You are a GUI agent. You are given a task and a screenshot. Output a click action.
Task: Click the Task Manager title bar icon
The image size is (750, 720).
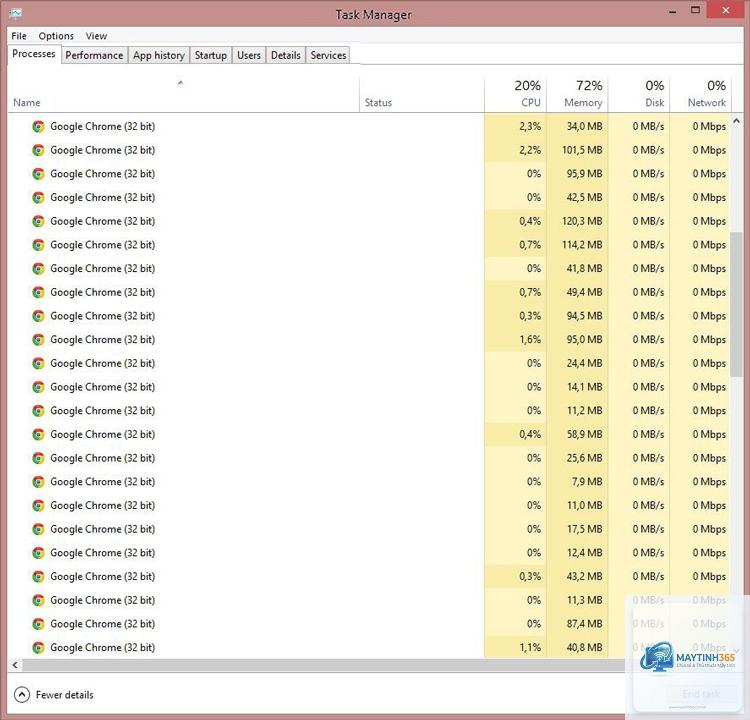click(15, 14)
